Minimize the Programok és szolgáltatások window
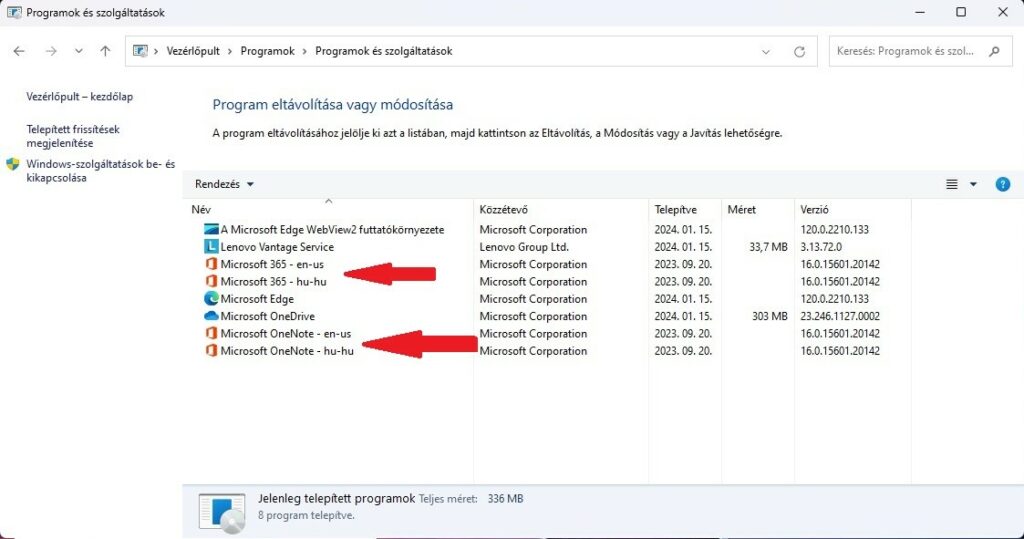Image resolution: width=1024 pixels, height=539 pixels. click(920, 12)
